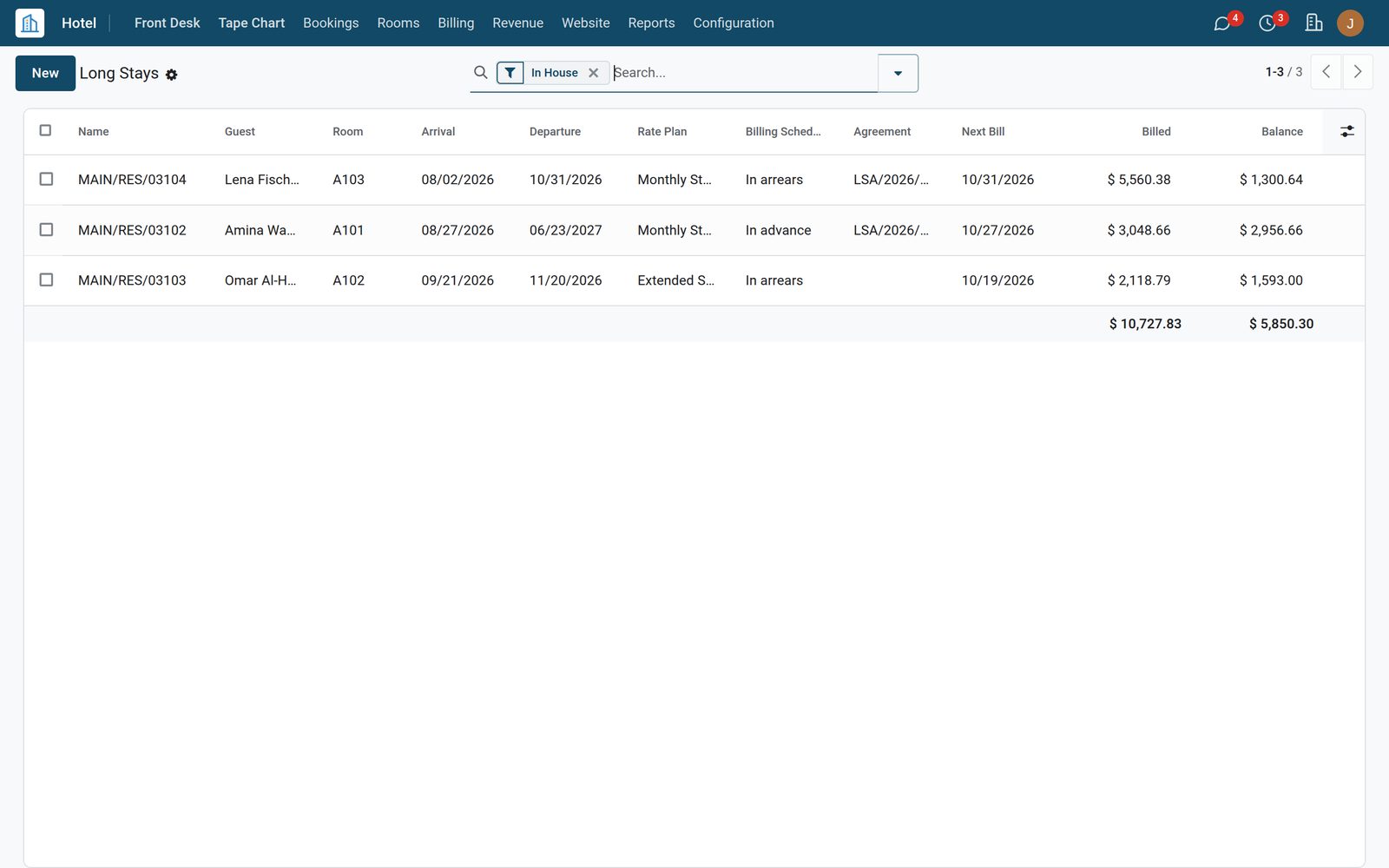
Task: Toggle the select-all rows checkbox
Action: 46,130
